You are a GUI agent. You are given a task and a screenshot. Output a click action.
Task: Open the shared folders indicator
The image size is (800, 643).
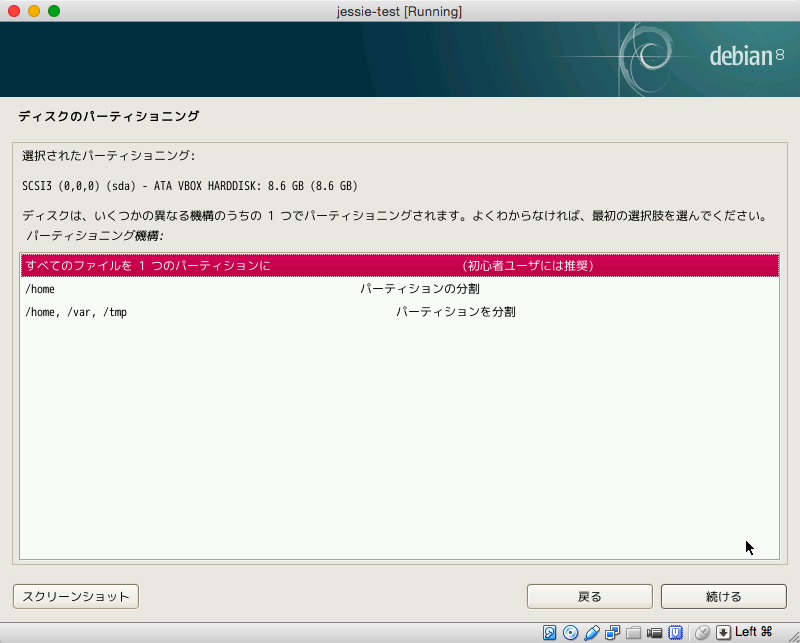pyautogui.click(x=633, y=633)
